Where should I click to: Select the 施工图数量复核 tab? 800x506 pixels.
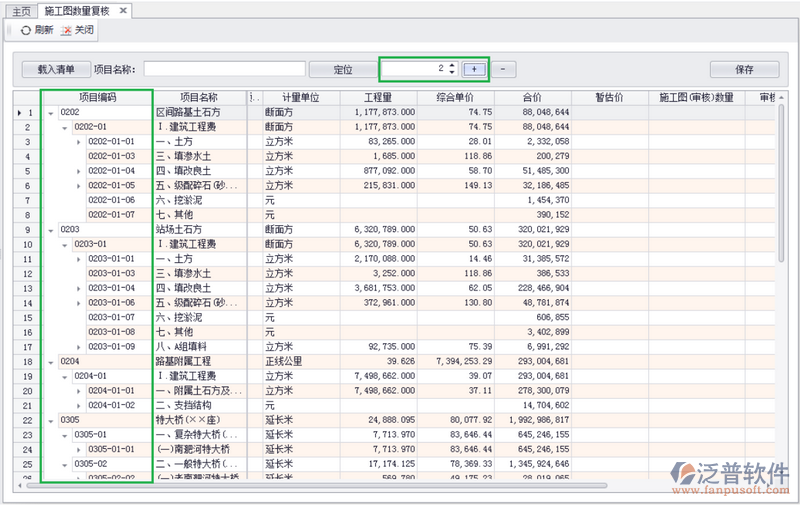(80, 10)
